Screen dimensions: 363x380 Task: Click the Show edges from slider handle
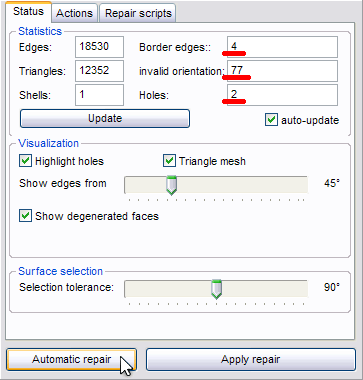point(172,186)
